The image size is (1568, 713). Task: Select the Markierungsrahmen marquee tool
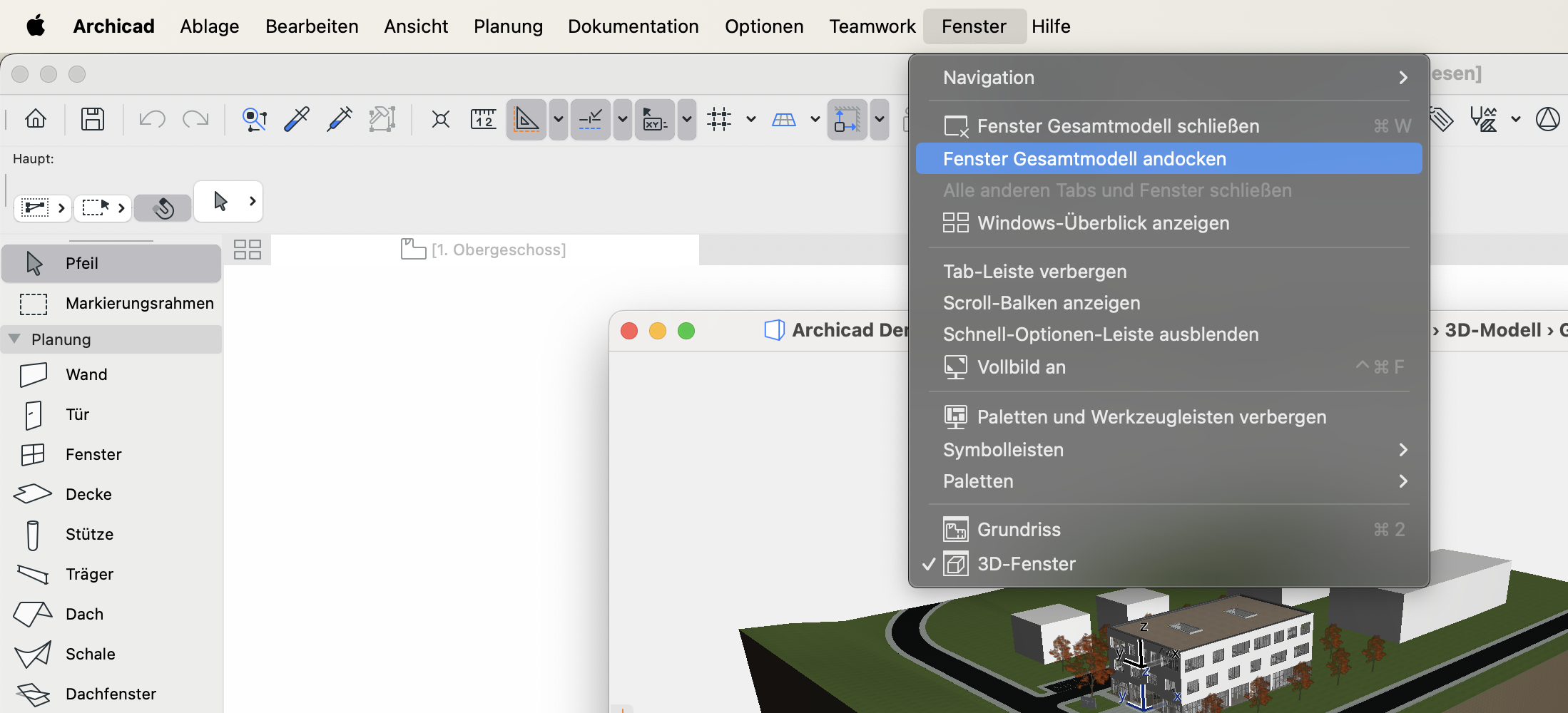click(x=111, y=303)
